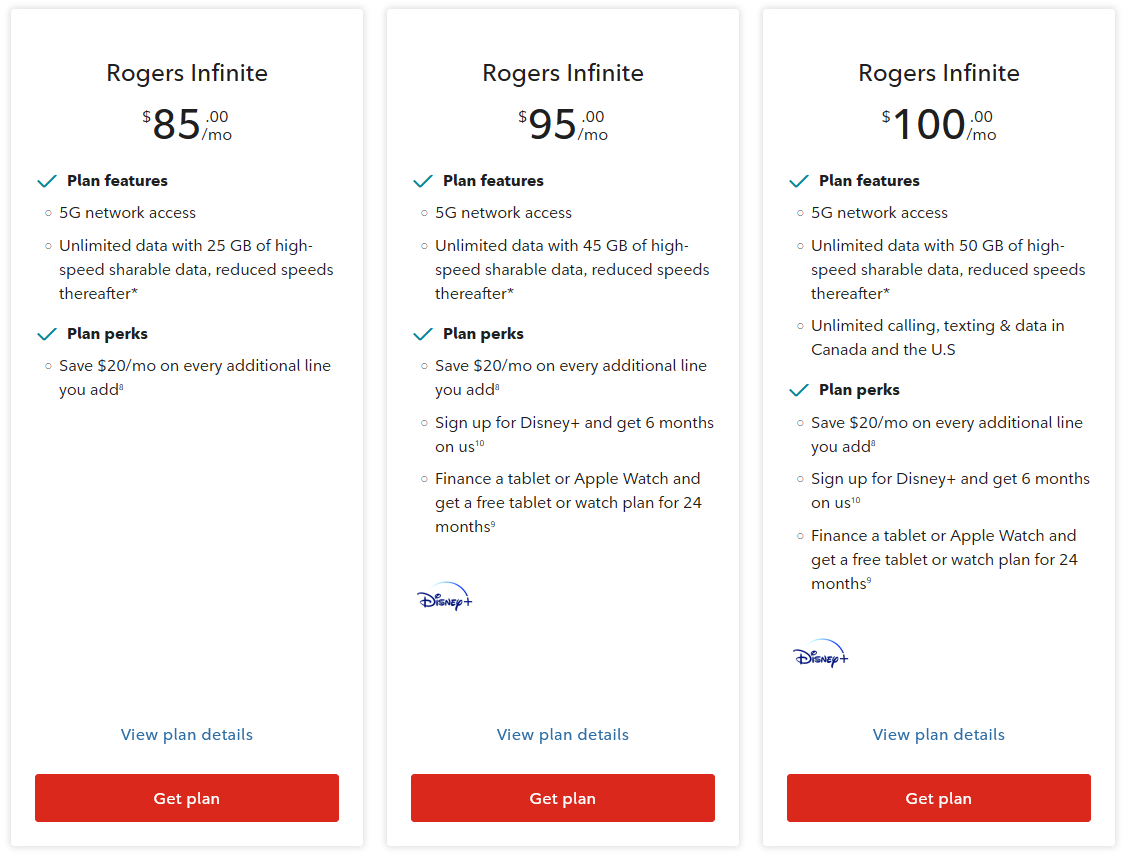Click the Plan features checkmark in $95 plan
The width and height of the screenshot is (1128, 859).
[x=422, y=181]
